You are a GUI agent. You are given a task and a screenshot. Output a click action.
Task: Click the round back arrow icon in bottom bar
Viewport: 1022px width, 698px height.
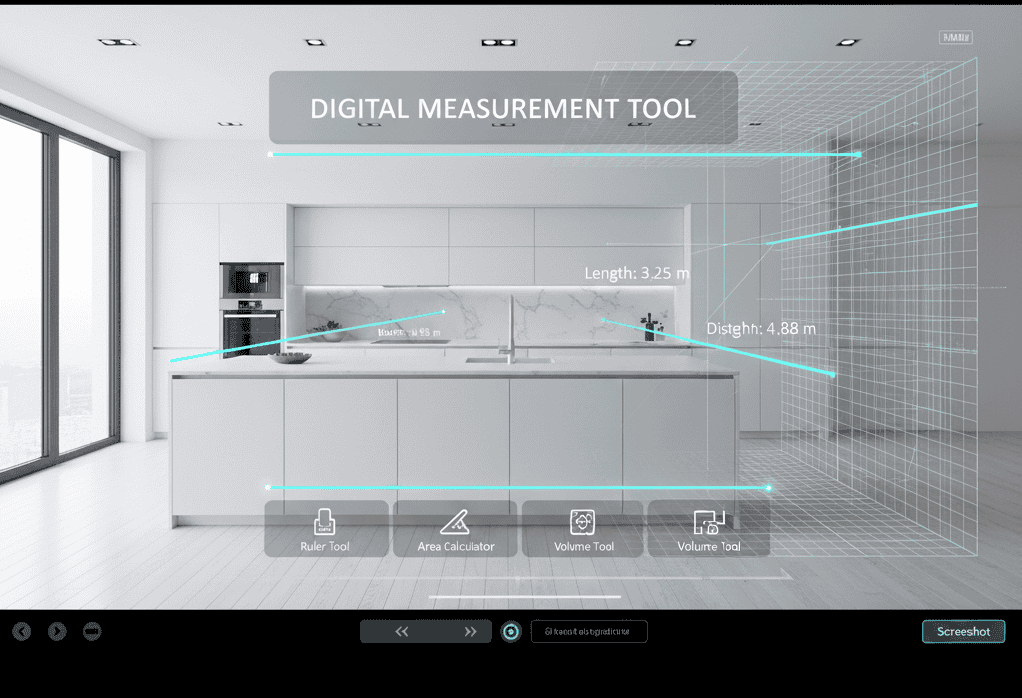(22, 631)
